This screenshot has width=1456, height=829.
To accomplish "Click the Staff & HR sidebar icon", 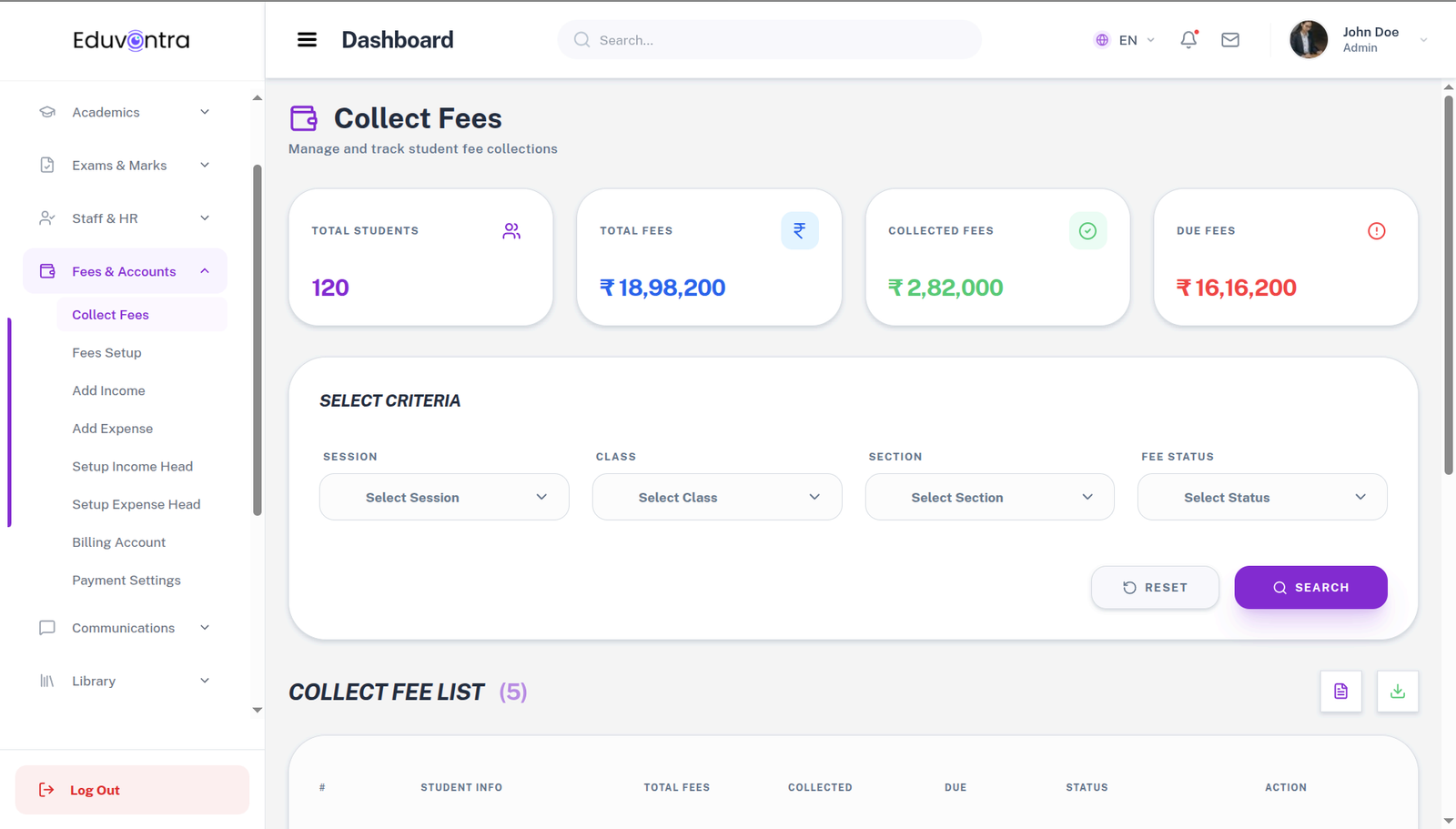I will click(x=47, y=217).
